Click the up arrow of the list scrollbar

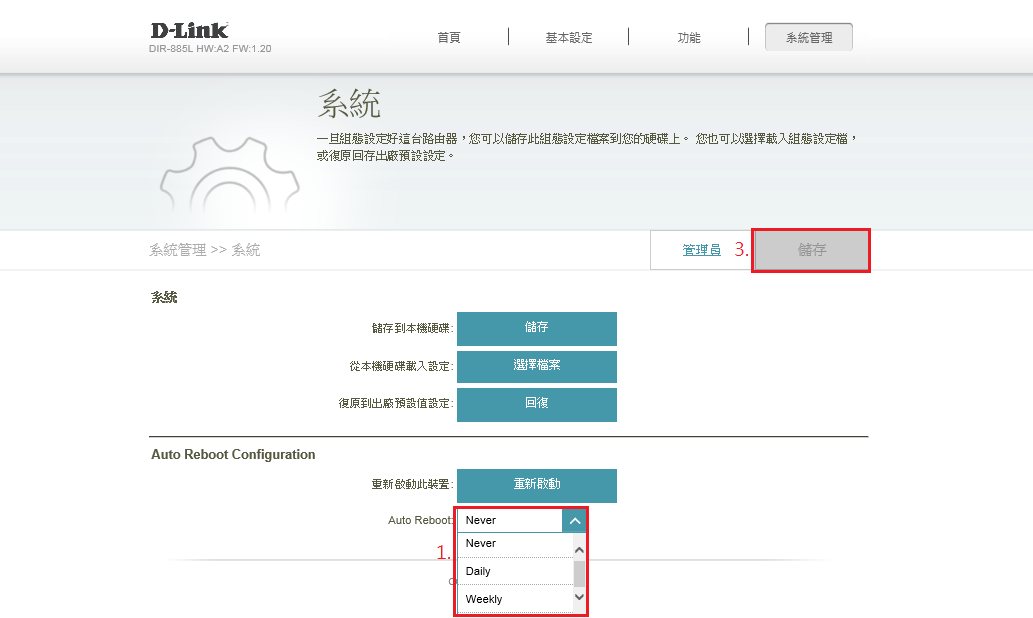coord(578,549)
